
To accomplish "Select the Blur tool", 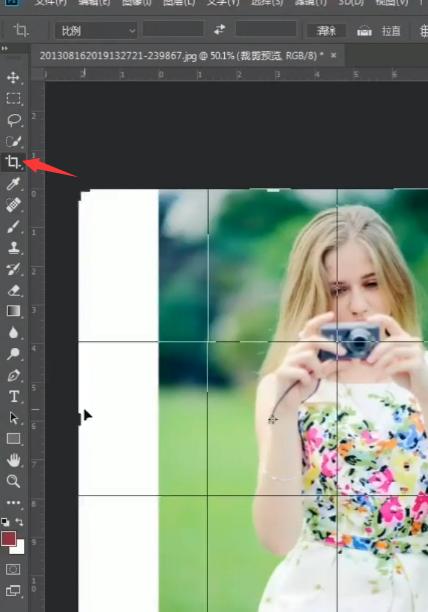I will click(x=13, y=333).
